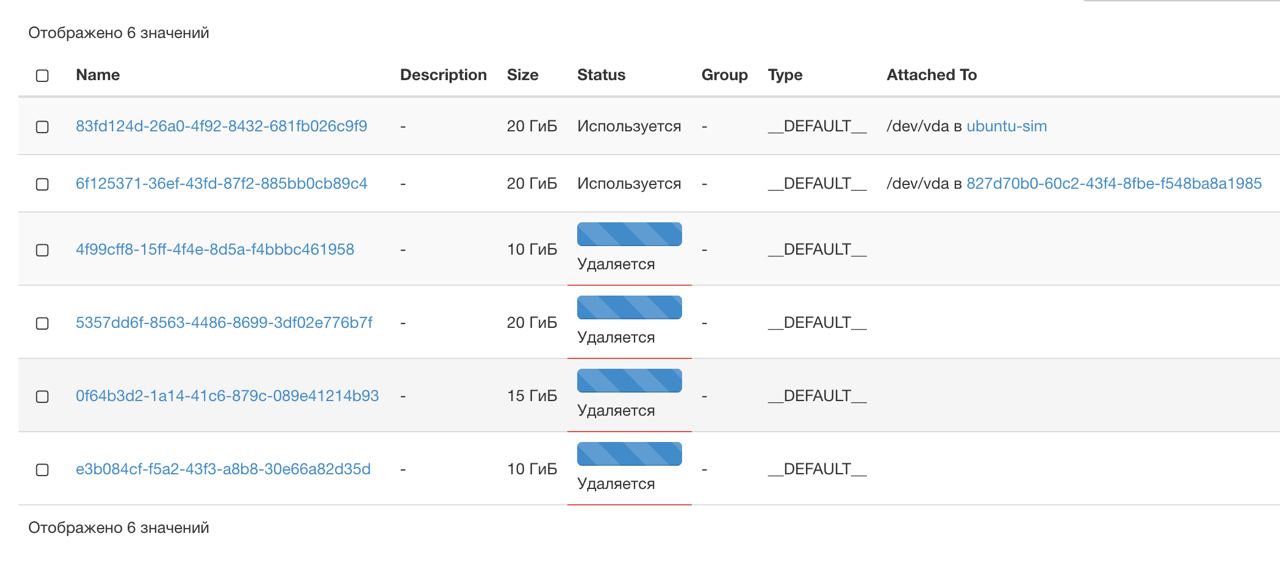Open the volume link 6f125371-36ef-43fd-87f2-885bb0cb89c4
The height and width of the screenshot is (563, 1280).
coord(221,183)
